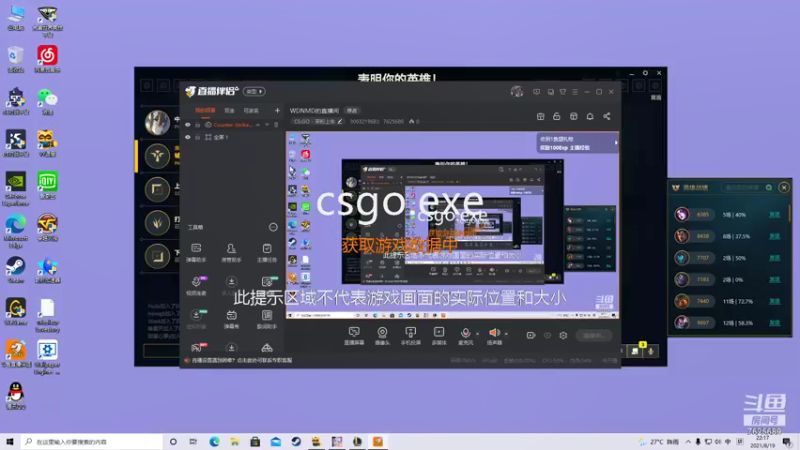Open the mode switch pill beside the logo
800x450 pixels.
[254, 91]
